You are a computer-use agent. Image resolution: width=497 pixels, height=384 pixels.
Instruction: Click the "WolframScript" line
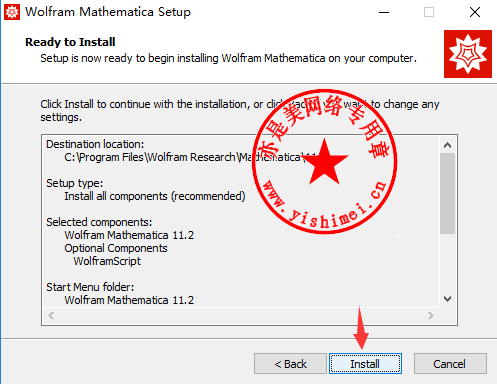click(x=107, y=261)
